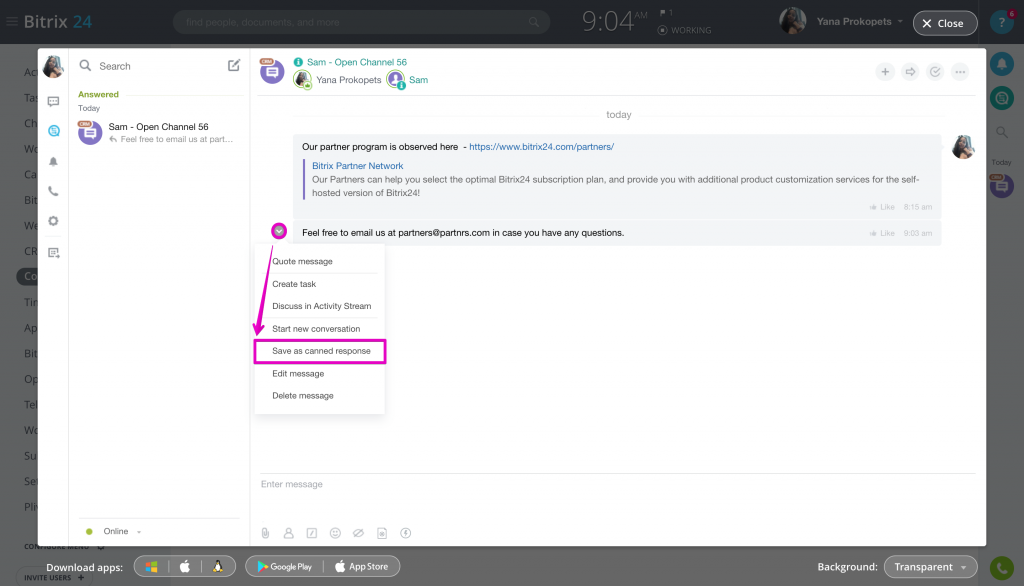Click the teal bell notification icon on the right
This screenshot has width=1024, height=586.
tap(1002, 64)
